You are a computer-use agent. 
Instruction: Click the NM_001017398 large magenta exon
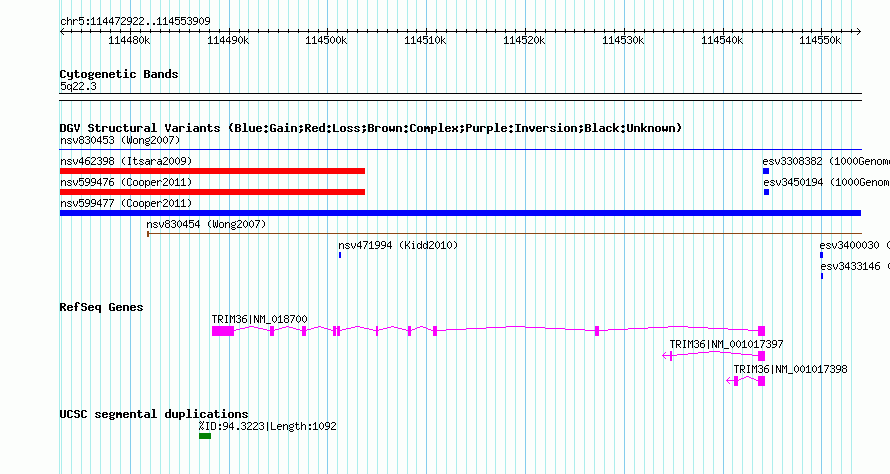(762, 381)
